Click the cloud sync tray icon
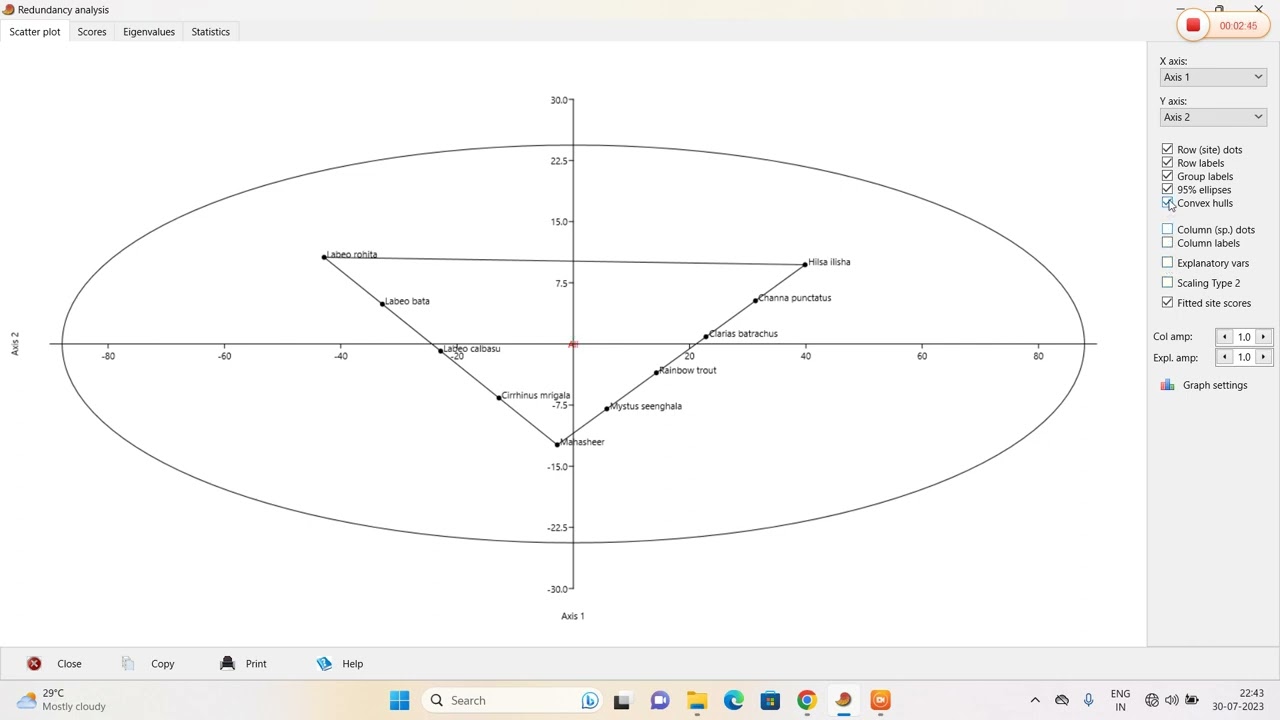 1062,701
